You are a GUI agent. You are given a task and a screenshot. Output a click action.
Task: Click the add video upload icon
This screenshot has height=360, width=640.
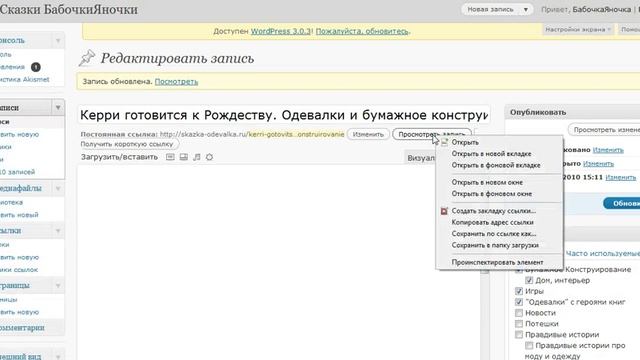184,157
